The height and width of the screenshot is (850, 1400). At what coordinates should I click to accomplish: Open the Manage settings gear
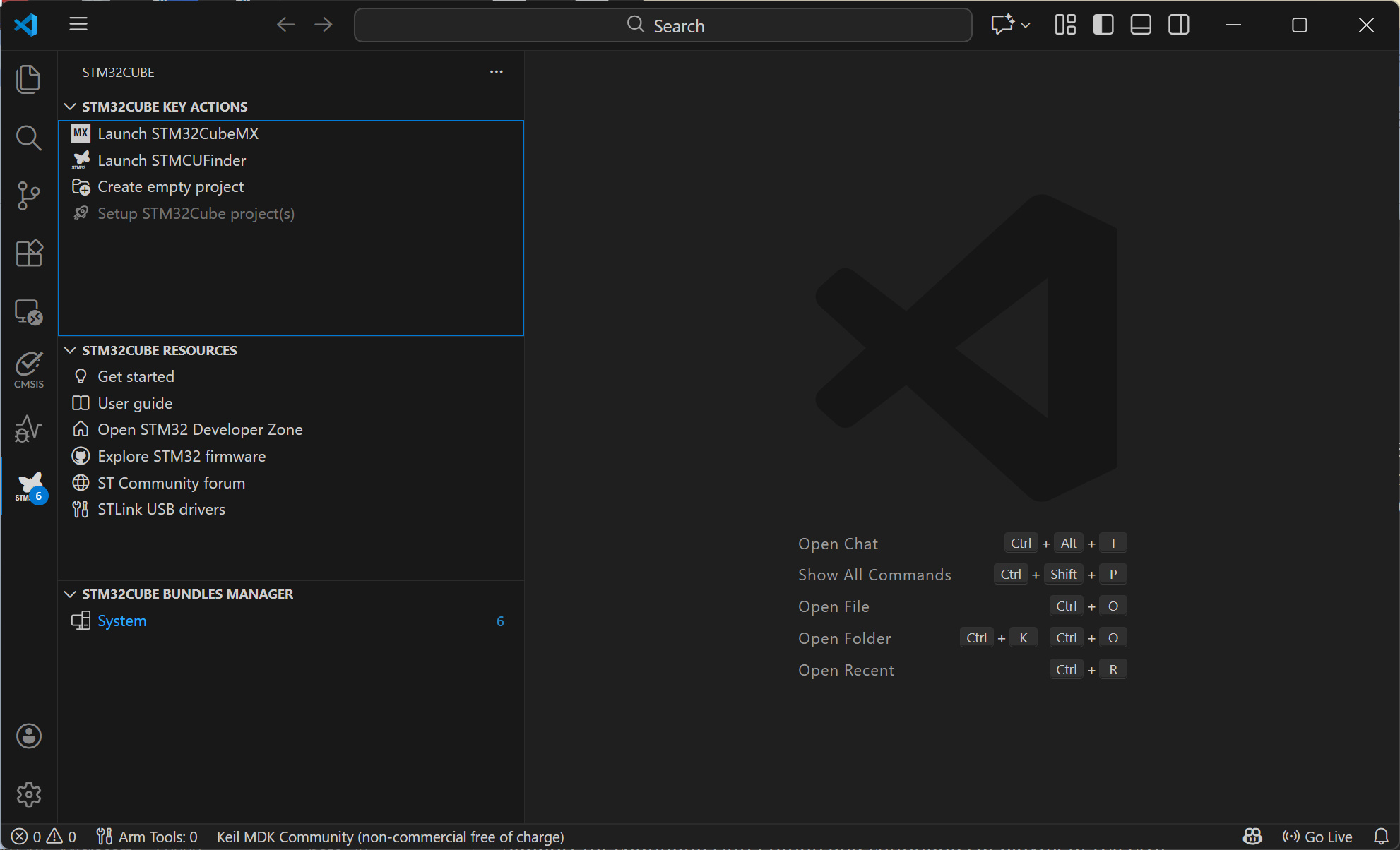click(28, 794)
